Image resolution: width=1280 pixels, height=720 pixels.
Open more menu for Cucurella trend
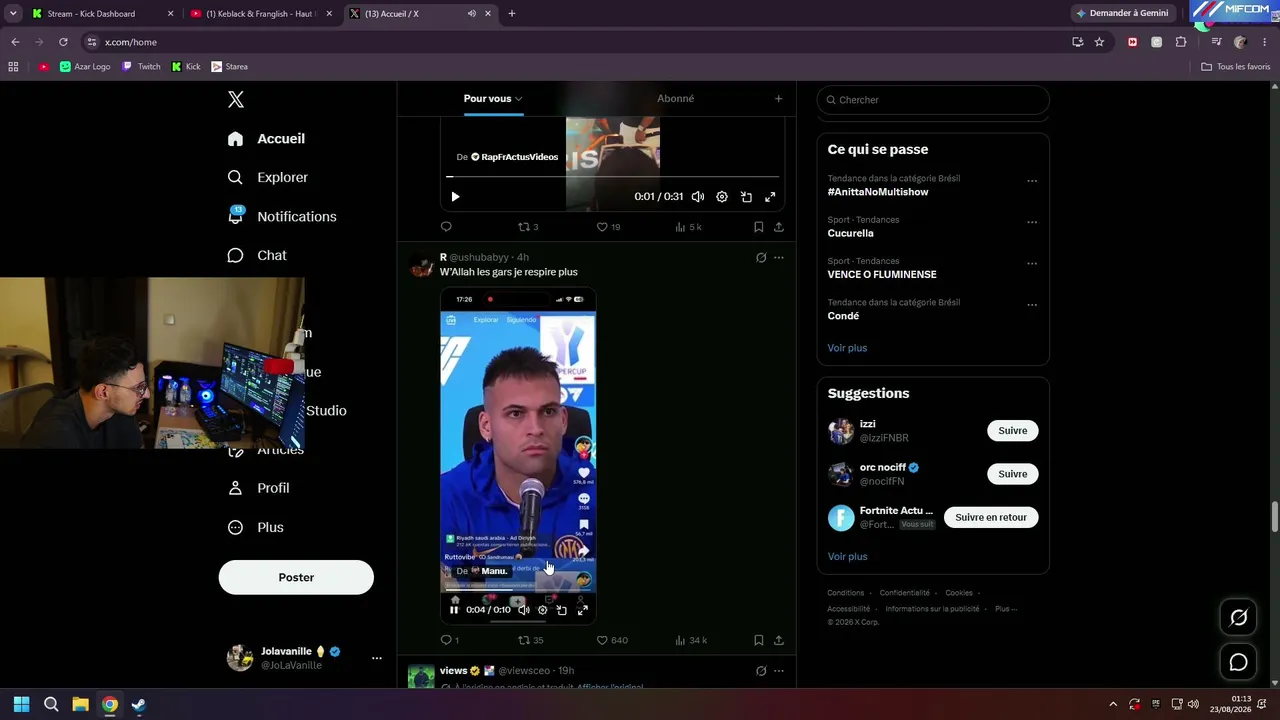[x=1032, y=223]
